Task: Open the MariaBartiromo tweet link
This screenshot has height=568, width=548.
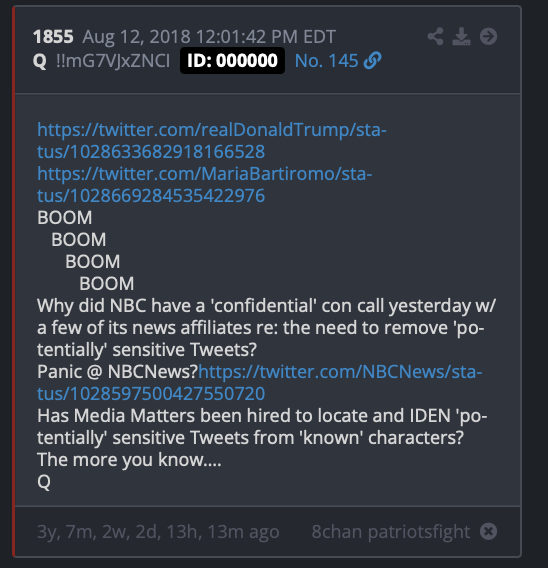Action: click(x=205, y=185)
